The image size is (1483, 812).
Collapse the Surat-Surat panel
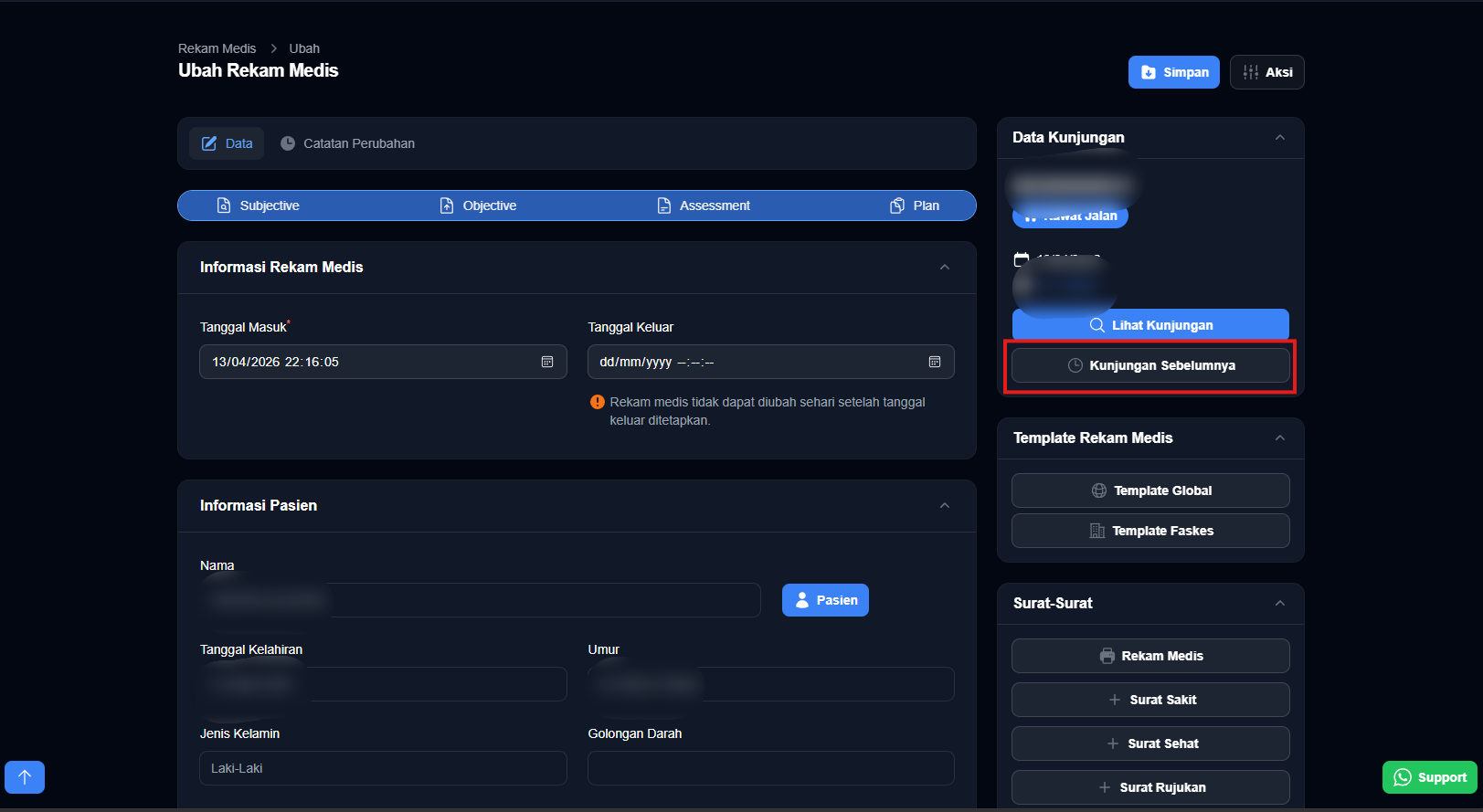coord(1280,604)
